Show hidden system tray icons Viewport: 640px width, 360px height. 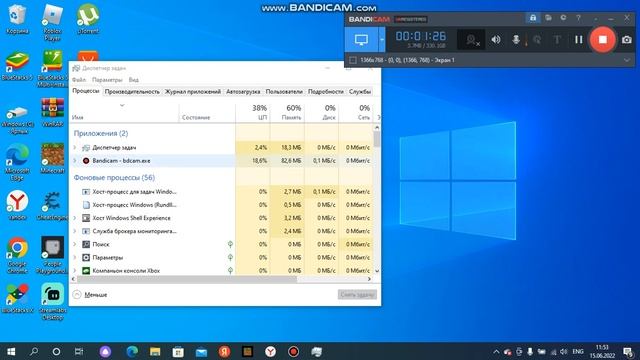point(496,351)
